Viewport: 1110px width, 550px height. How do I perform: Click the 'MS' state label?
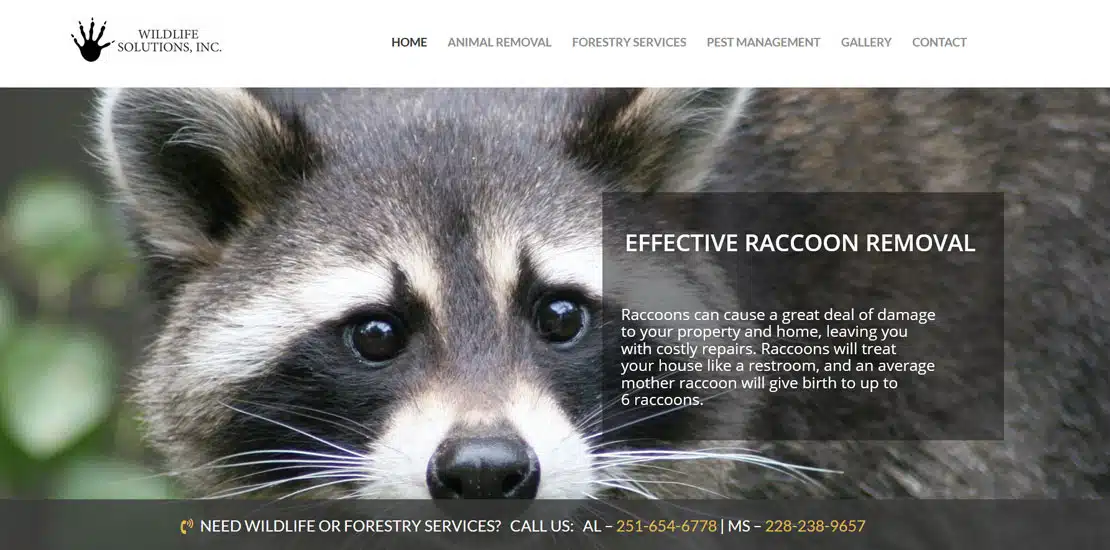[738, 527]
